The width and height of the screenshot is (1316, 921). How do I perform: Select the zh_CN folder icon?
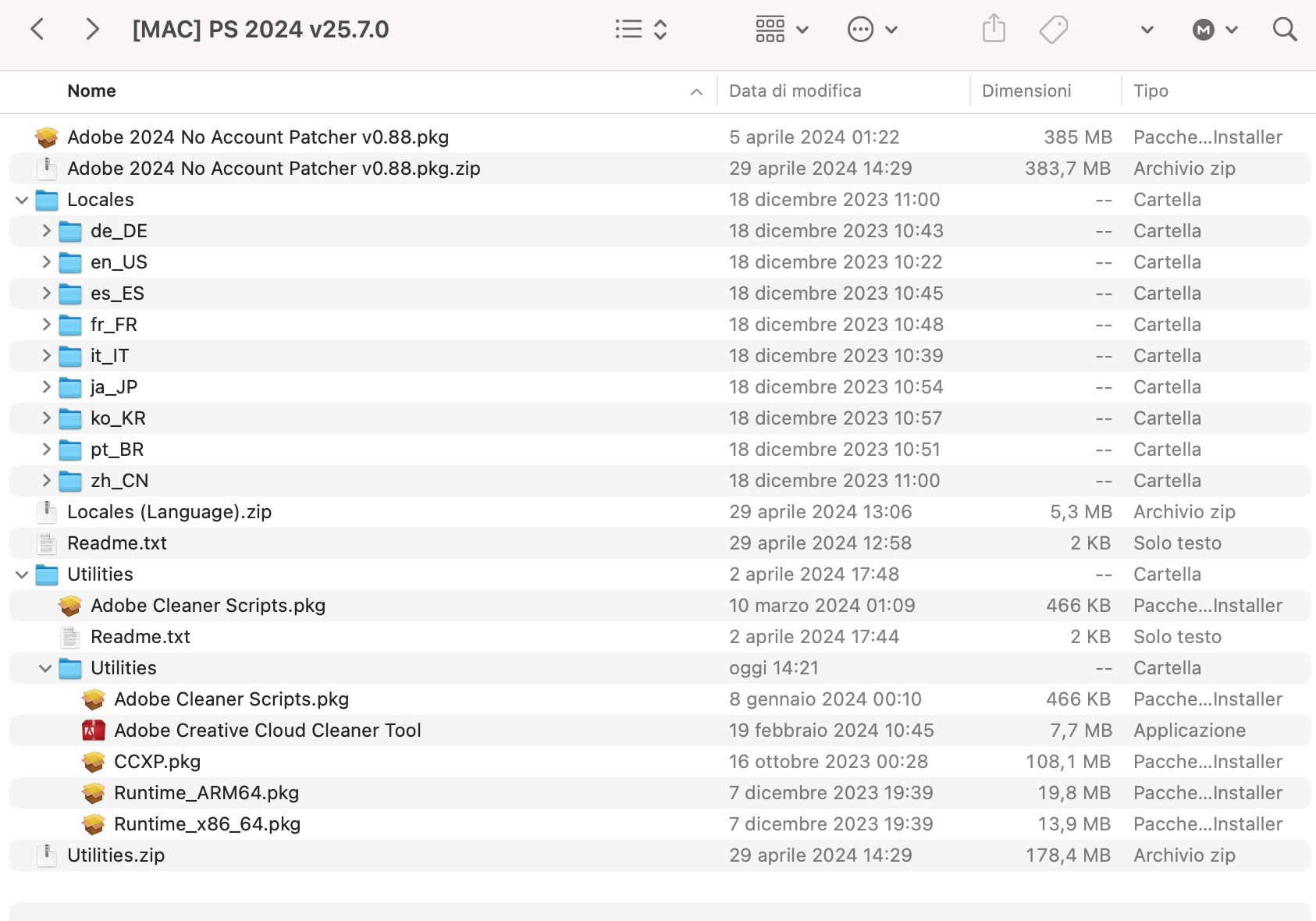(70, 481)
